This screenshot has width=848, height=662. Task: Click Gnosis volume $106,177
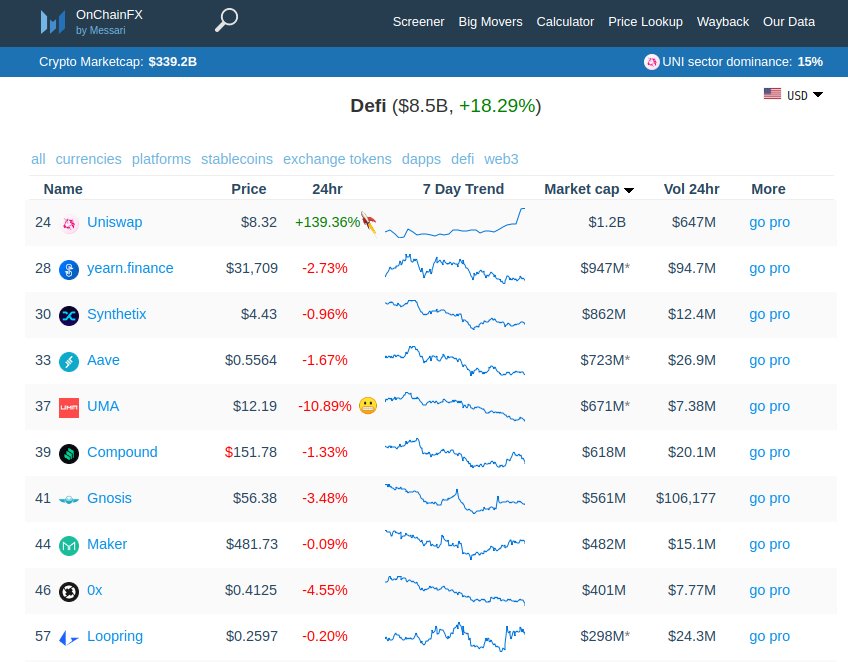[x=686, y=498]
